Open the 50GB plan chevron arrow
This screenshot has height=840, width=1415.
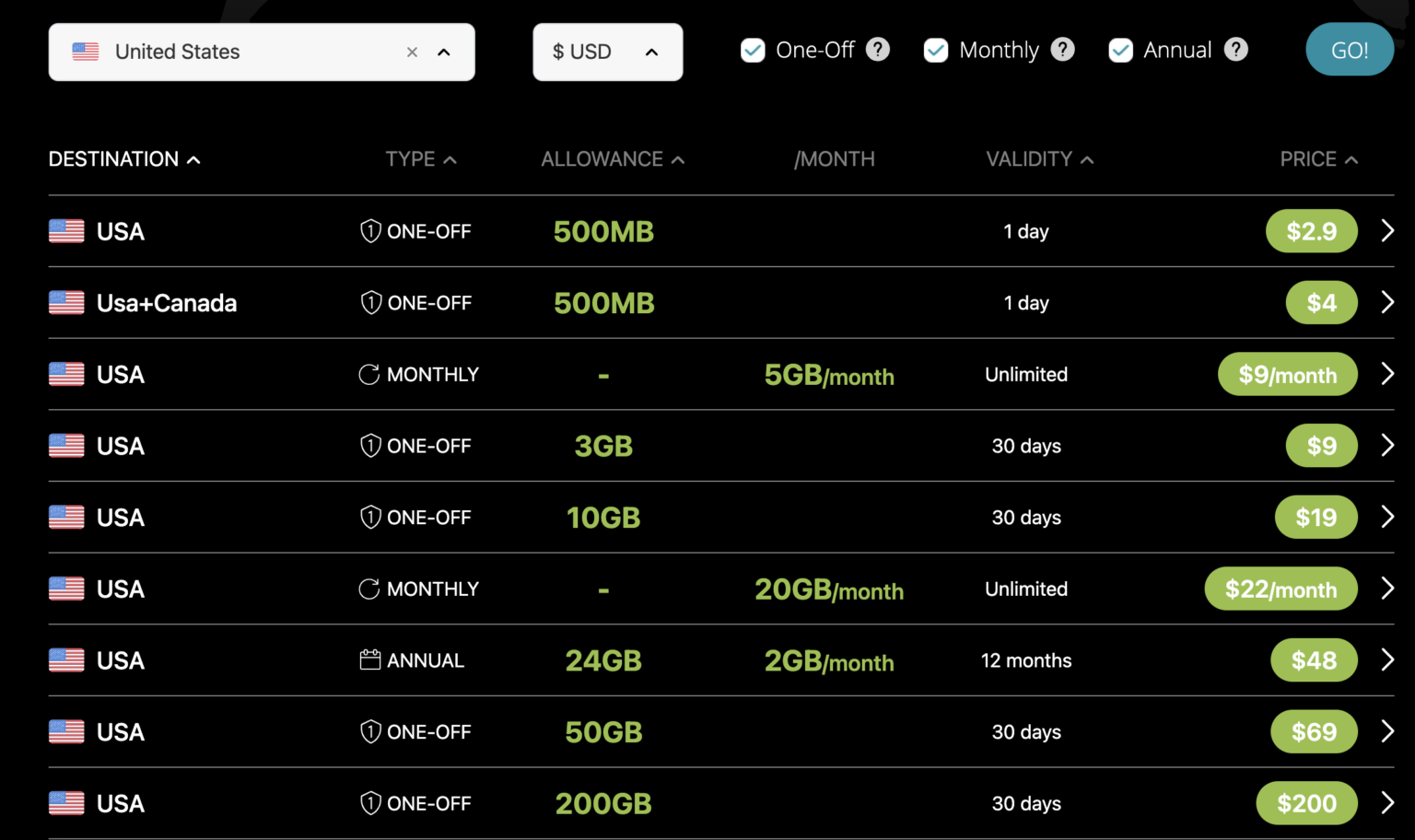[1387, 731]
